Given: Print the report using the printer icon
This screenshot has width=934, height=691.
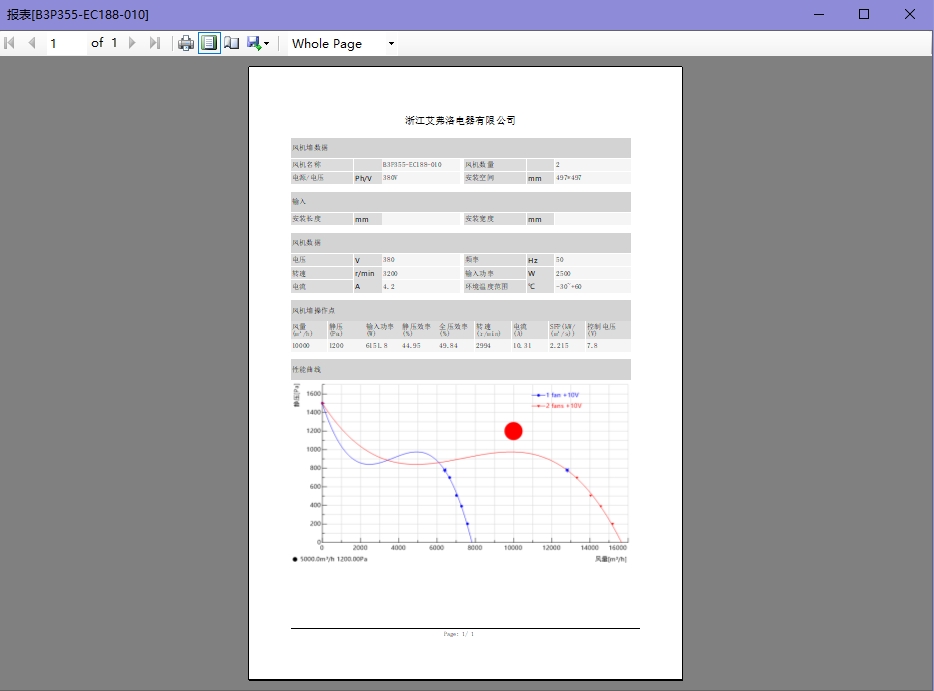Looking at the screenshot, I should 186,43.
